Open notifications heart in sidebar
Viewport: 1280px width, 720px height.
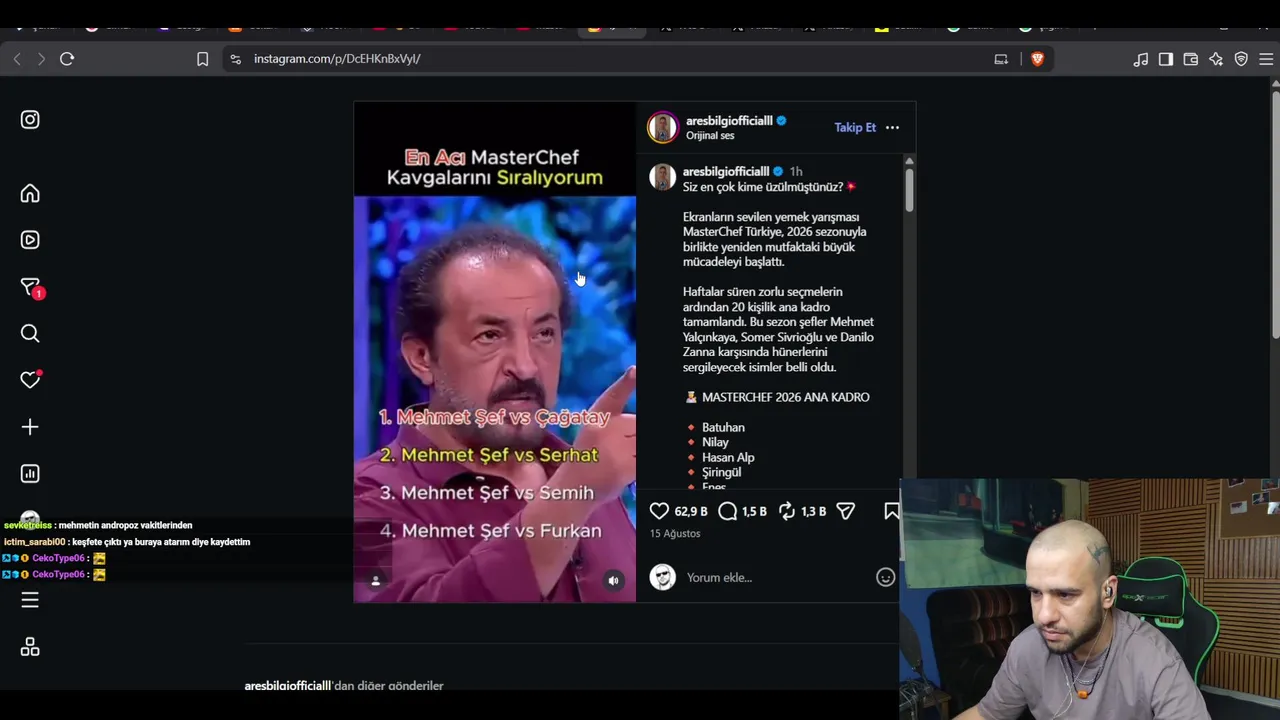point(30,380)
